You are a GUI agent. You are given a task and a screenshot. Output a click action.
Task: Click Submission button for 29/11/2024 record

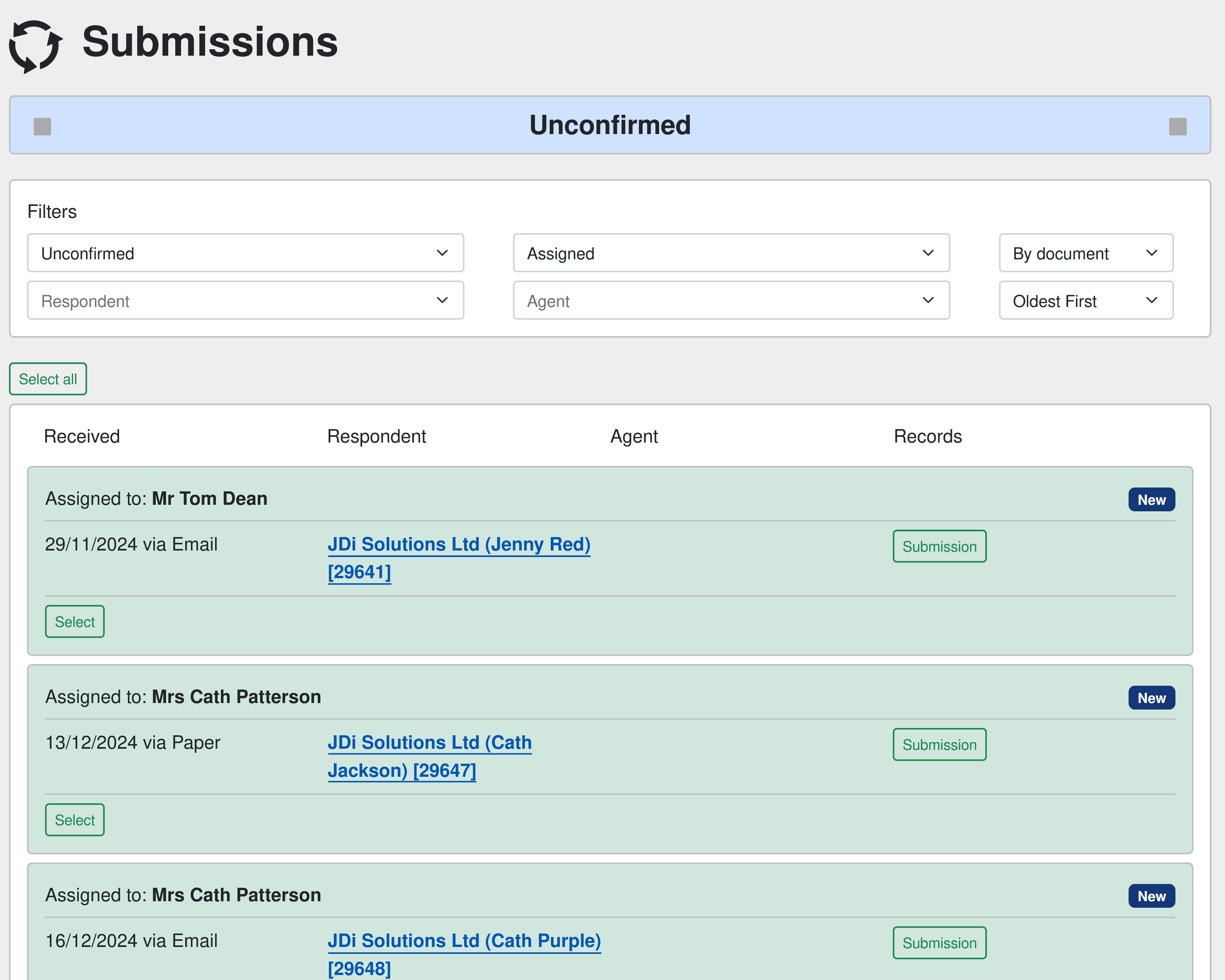coord(939,547)
